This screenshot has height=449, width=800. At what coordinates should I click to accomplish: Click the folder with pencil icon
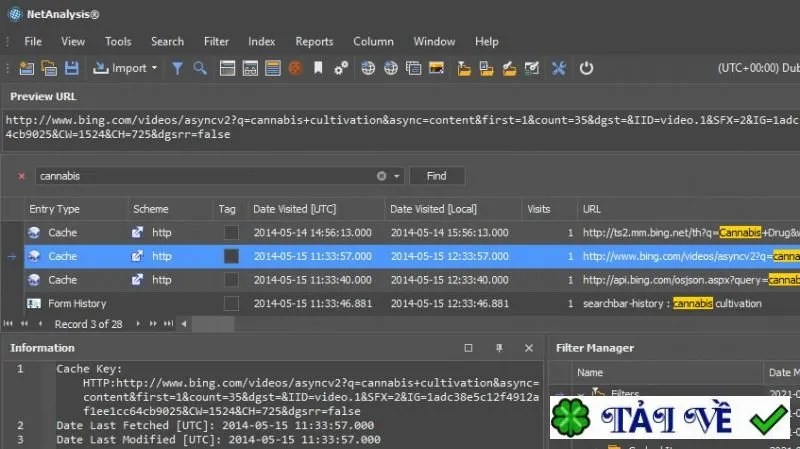pos(509,68)
